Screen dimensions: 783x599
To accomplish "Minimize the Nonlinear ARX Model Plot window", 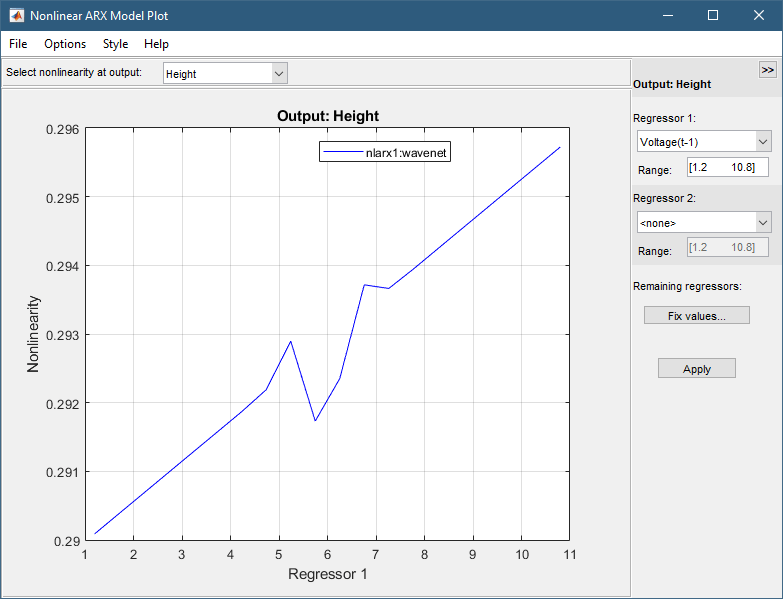I will pyautogui.click(x=668, y=15).
